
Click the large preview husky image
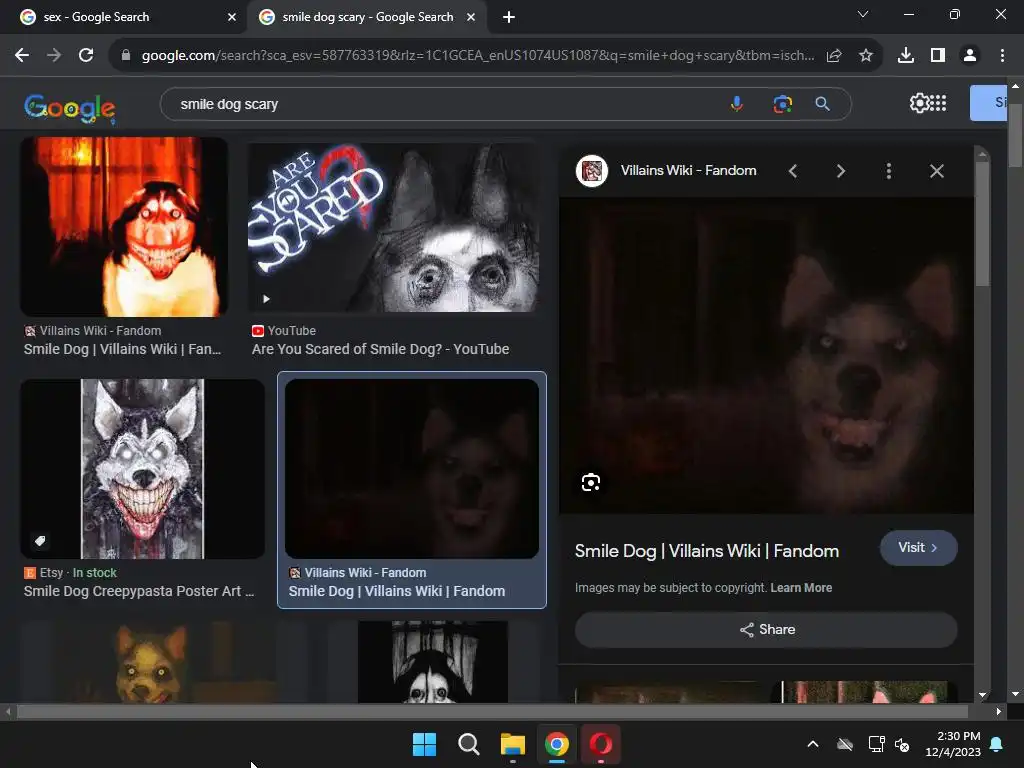click(766, 355)
